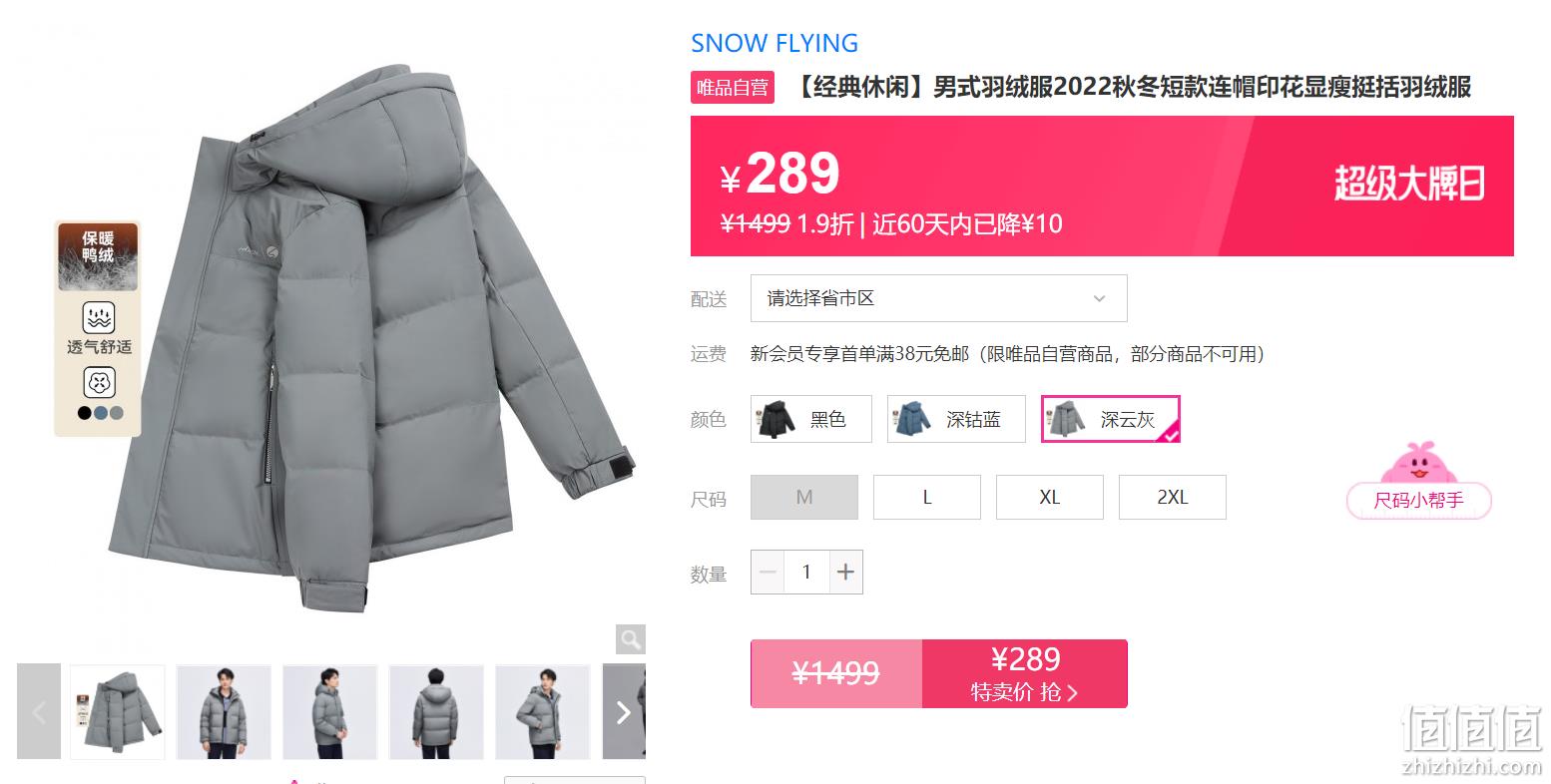Click the 保暖鸭绒 duck down badge
Screen dimensions: 1551x784
[98, 256]
